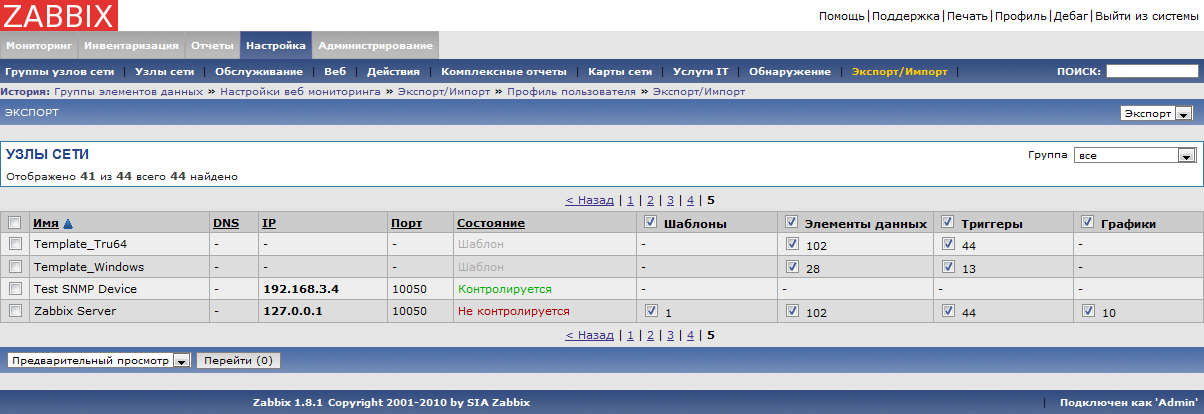The image size is (1204, 414).
Task: Open the Группа dropdown showing все
Action: click(1135, 156)
